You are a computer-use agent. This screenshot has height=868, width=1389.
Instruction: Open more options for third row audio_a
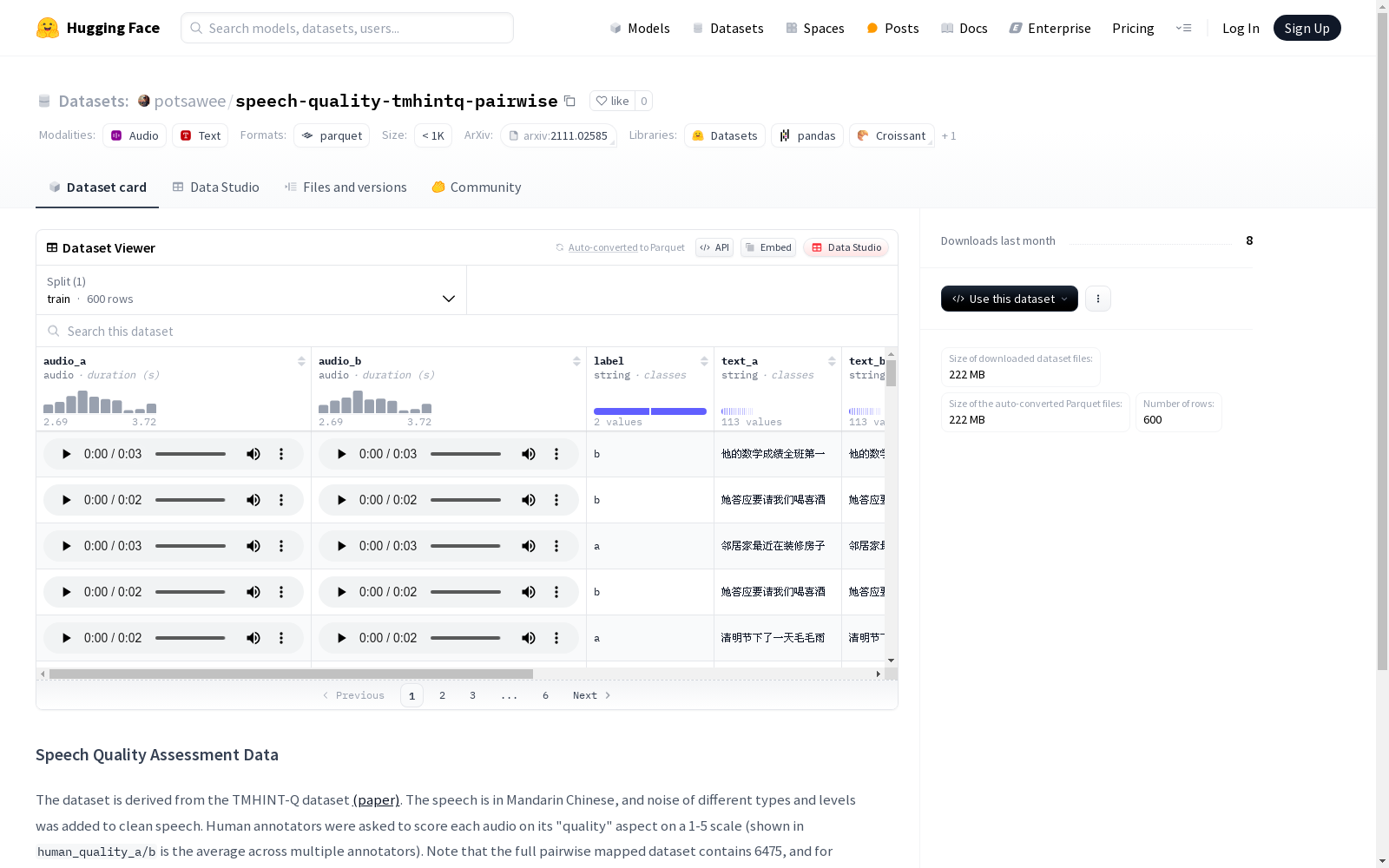tap(281, 546)
